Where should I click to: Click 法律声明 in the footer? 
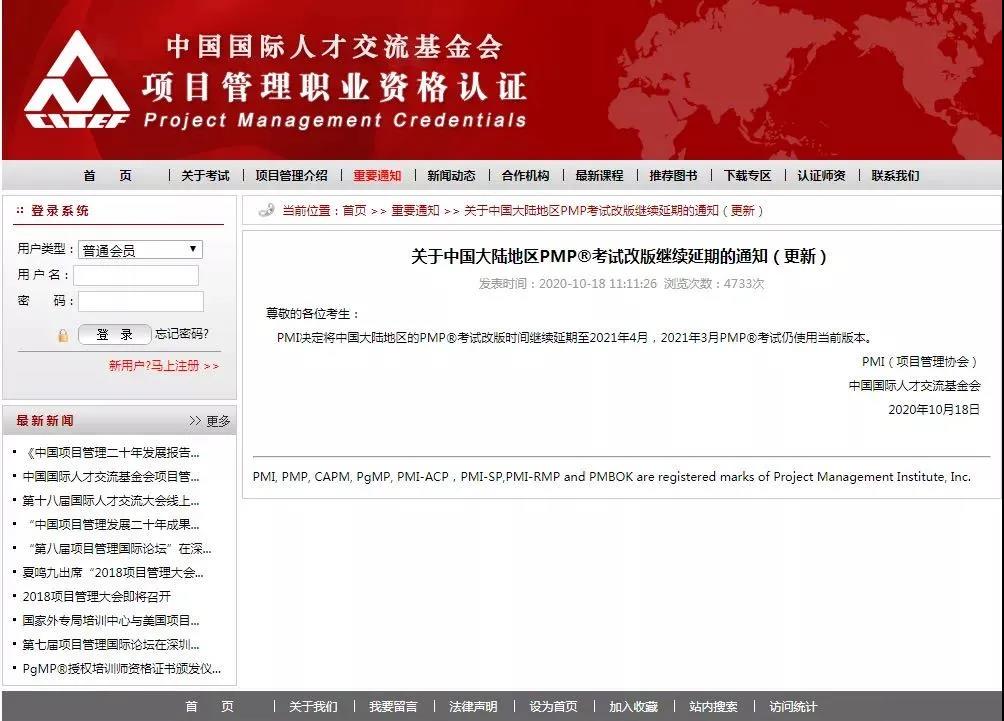coord(473,706)
